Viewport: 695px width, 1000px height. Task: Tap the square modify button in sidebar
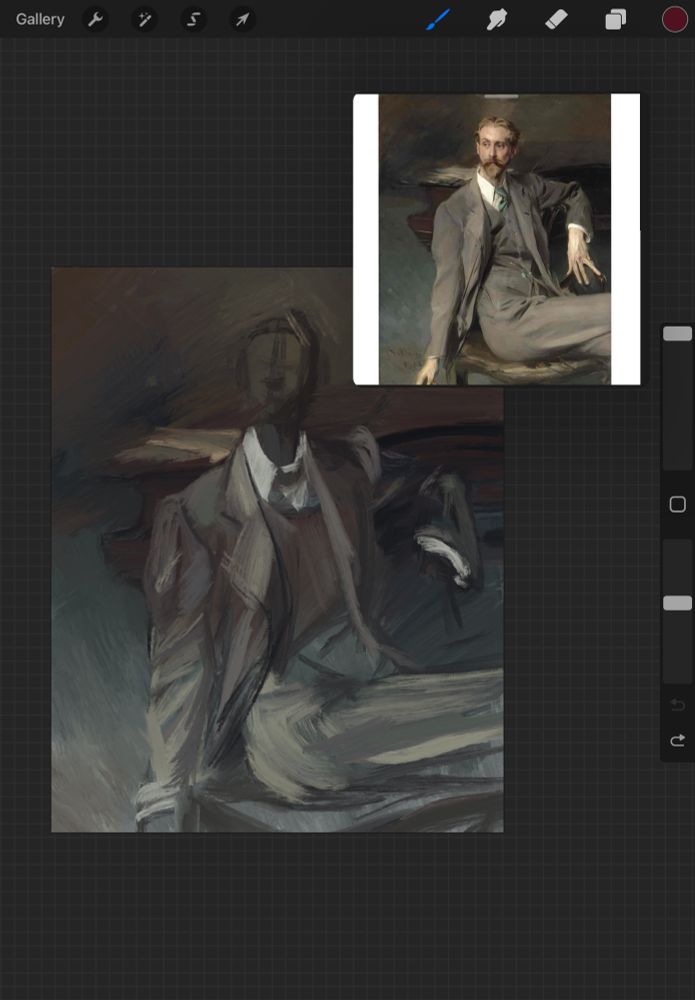click(678, 504)
